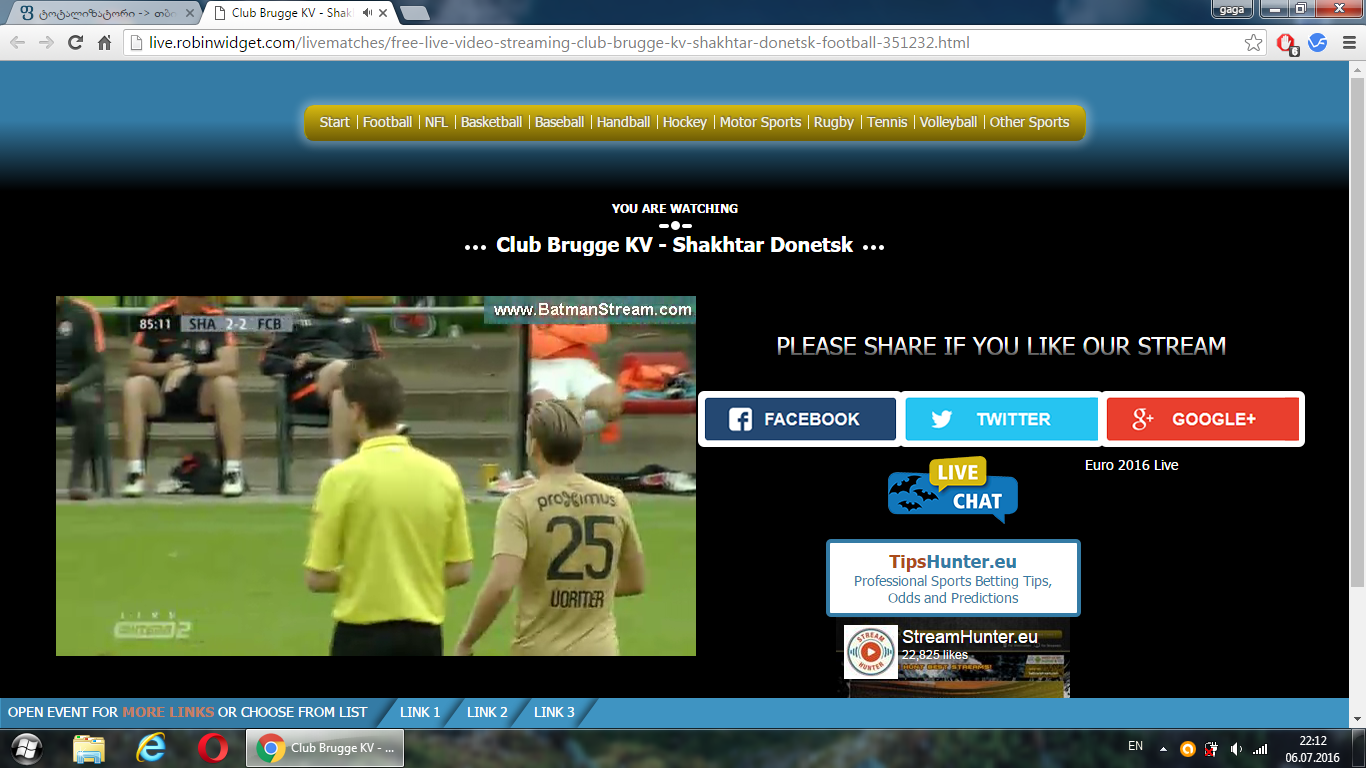1366x768 pixels.
Task: Open the orange Avast tray icon
Action: (x=1188, y=748)
